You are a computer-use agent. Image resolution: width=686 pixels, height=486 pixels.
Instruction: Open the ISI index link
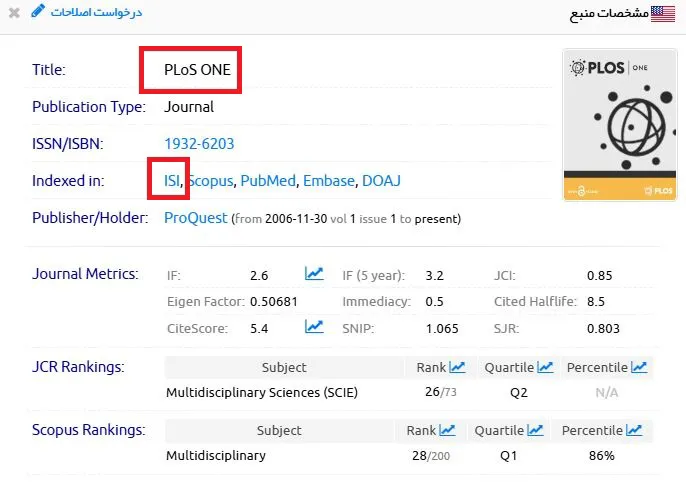coord(172,181)
